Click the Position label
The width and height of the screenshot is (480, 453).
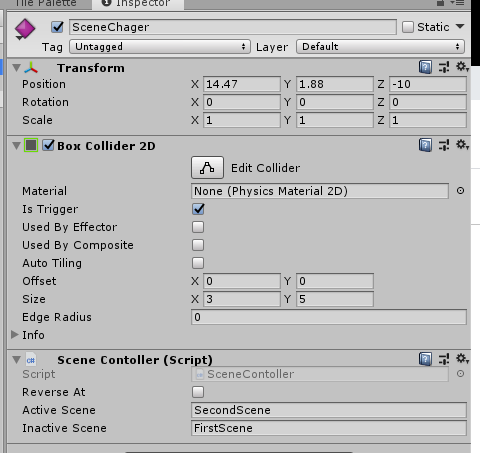(44, 84)
